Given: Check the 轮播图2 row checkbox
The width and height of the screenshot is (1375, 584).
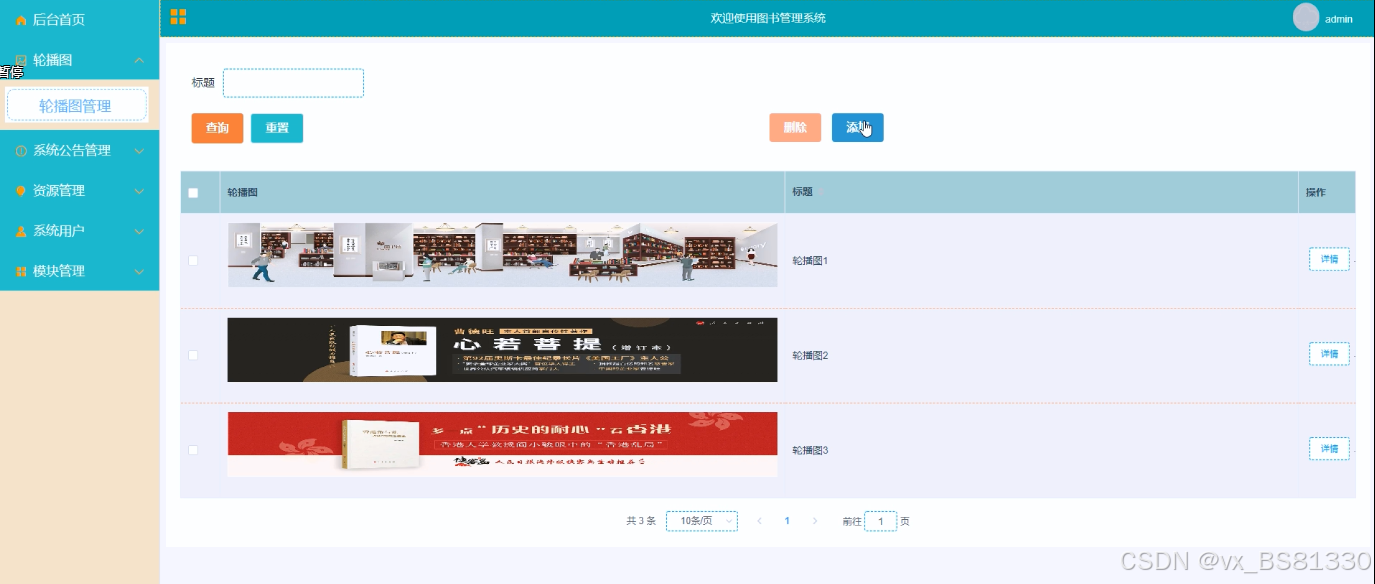Looking at the screenshot, I should (193, 355).
